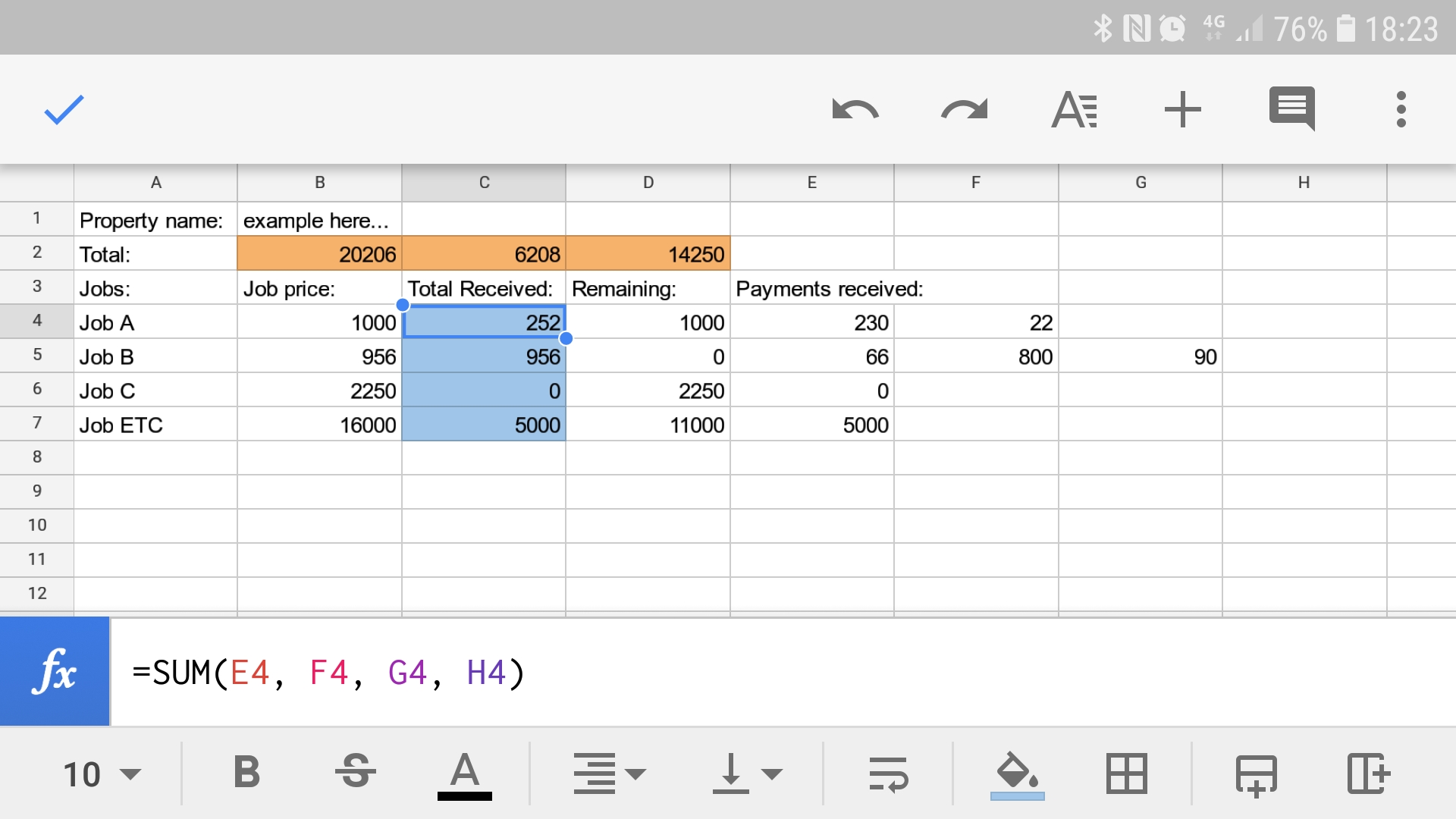Select the 'Job price:' header cell
Viewport: 1456px width, 819px height.
pyautogui.click(x=319, y=287)
